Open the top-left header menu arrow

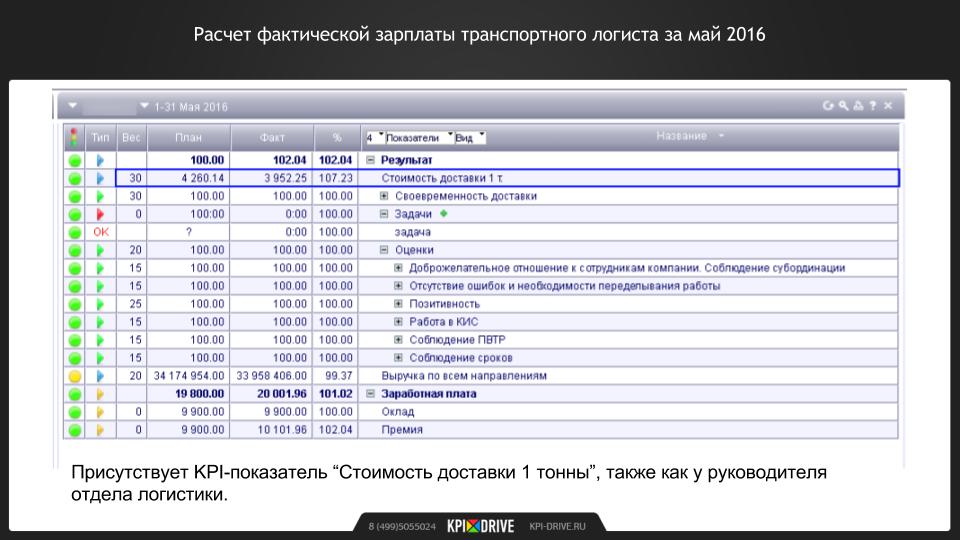point(72,105)
